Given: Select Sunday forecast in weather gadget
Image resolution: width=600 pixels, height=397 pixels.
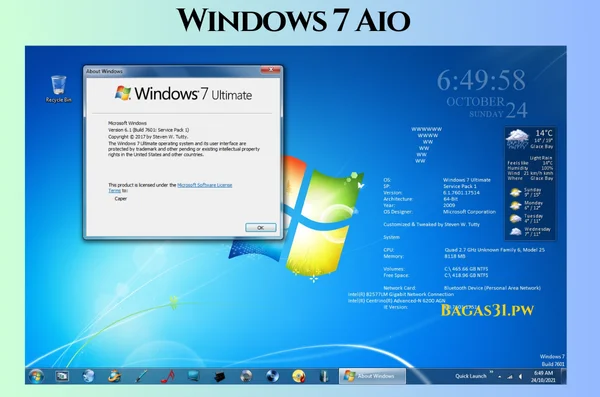Looking at the screenshot, I should 525,192.
